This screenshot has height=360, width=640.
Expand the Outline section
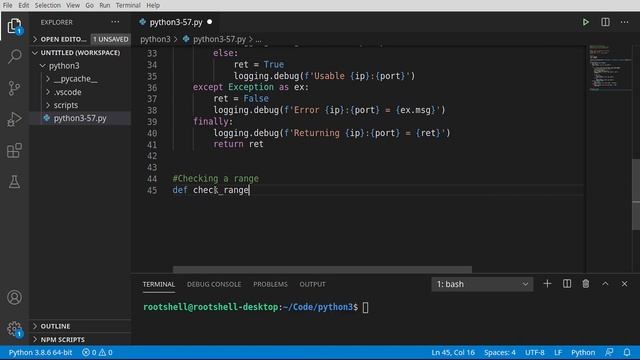coord(35,326)
